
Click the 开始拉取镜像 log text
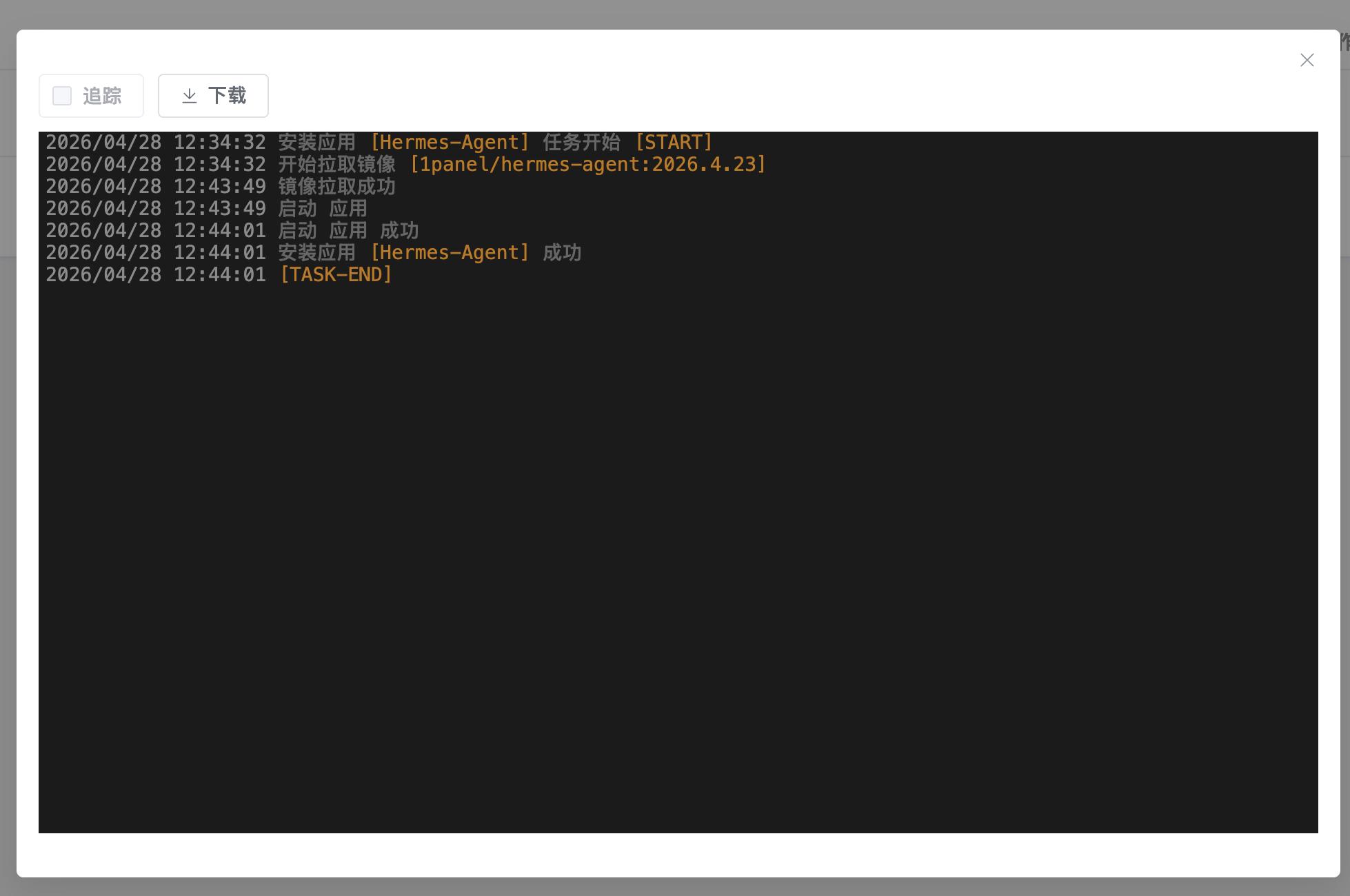coord(336,165)
